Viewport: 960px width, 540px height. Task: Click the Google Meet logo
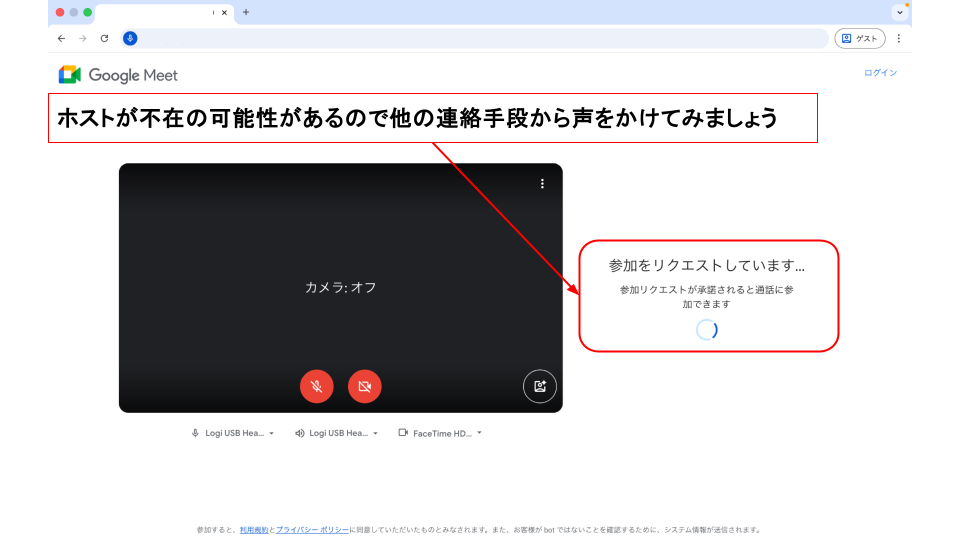(118, 75)
